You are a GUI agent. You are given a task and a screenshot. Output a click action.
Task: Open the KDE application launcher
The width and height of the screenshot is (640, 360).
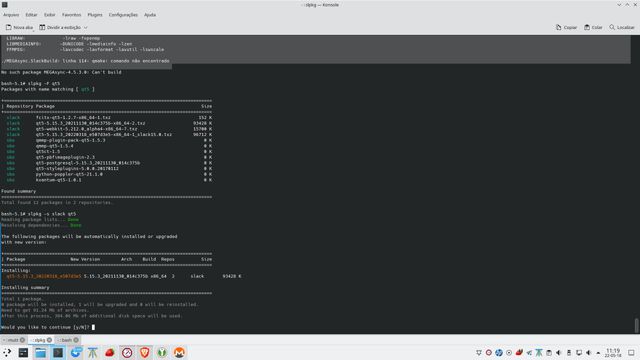pyautogui.click(x=7, y=352)
